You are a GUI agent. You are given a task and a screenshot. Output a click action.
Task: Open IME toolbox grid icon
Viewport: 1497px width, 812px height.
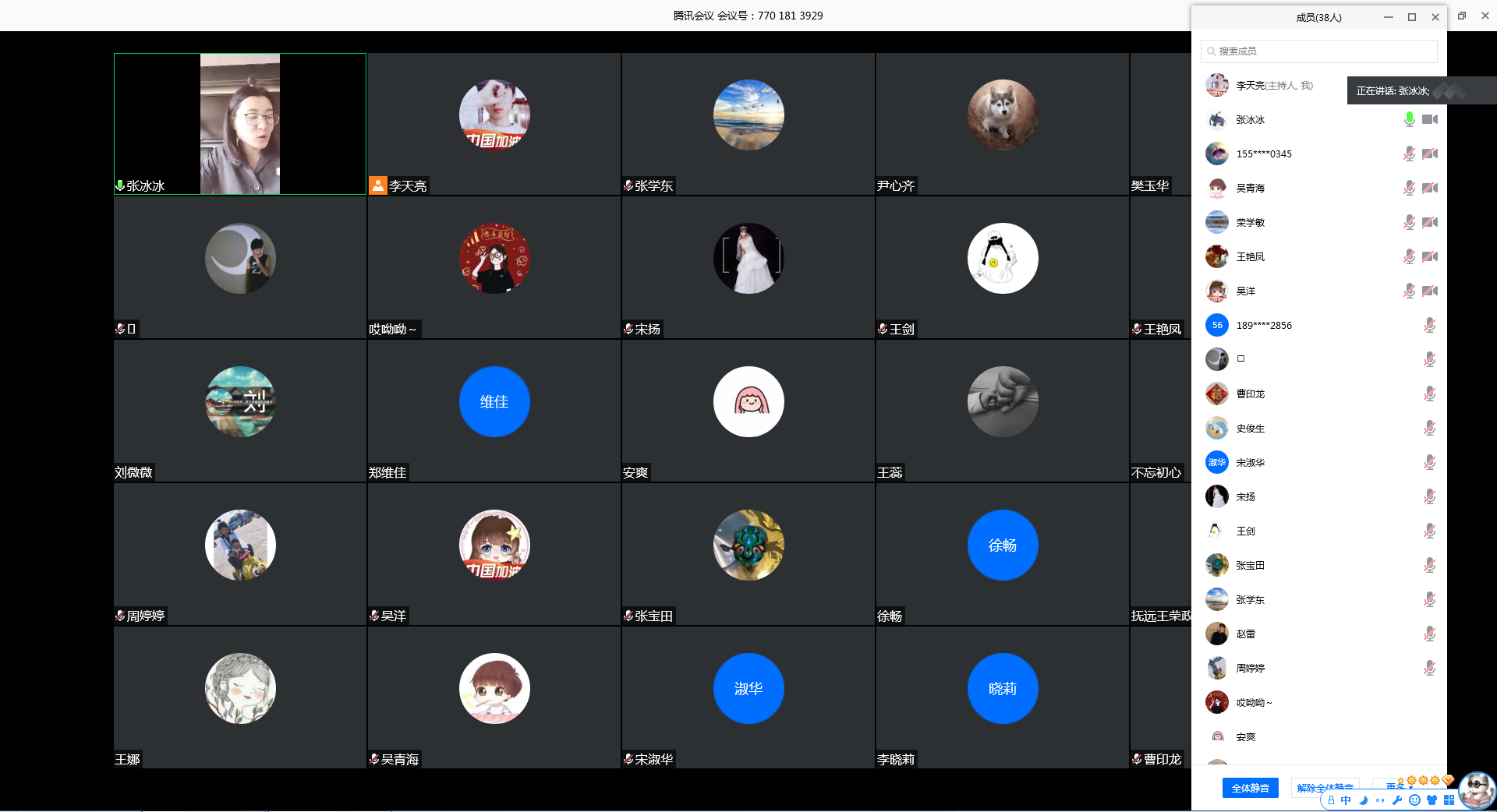(1449, 800)
